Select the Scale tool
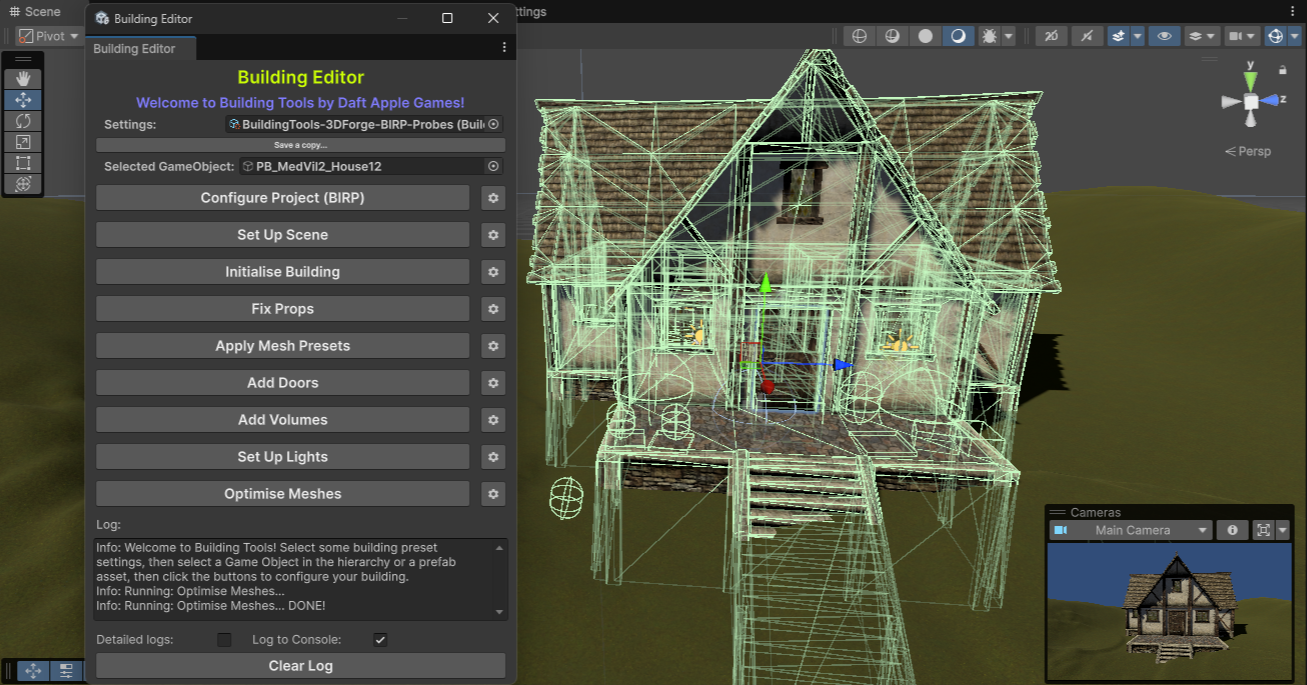The height and width of the screenshot is (685, 1307). [x=23, y=142]
